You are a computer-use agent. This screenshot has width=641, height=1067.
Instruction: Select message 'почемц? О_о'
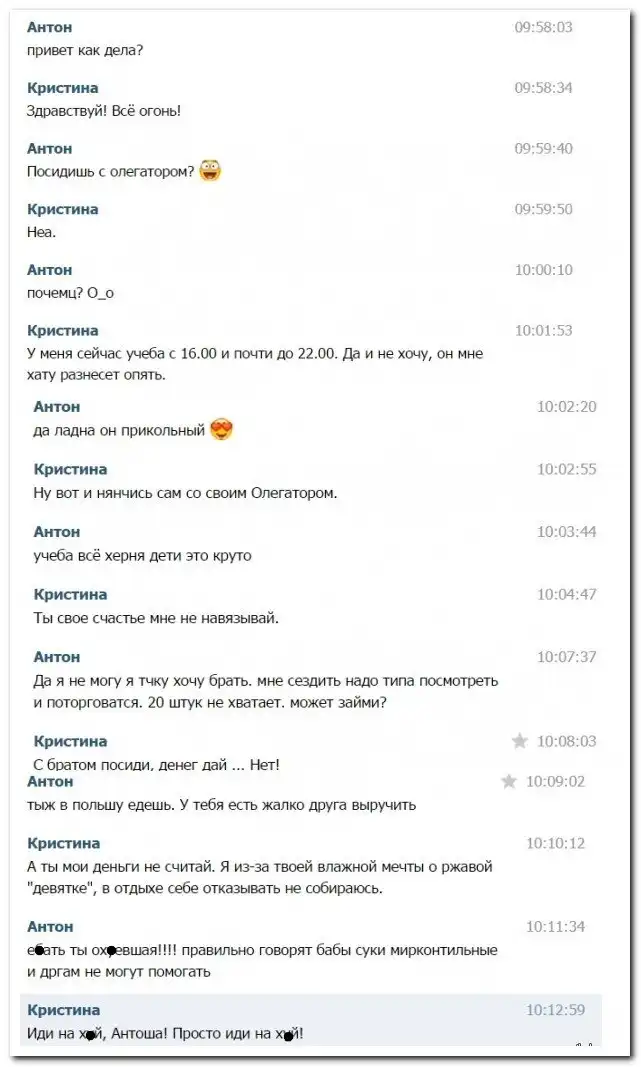pos(70,293)
